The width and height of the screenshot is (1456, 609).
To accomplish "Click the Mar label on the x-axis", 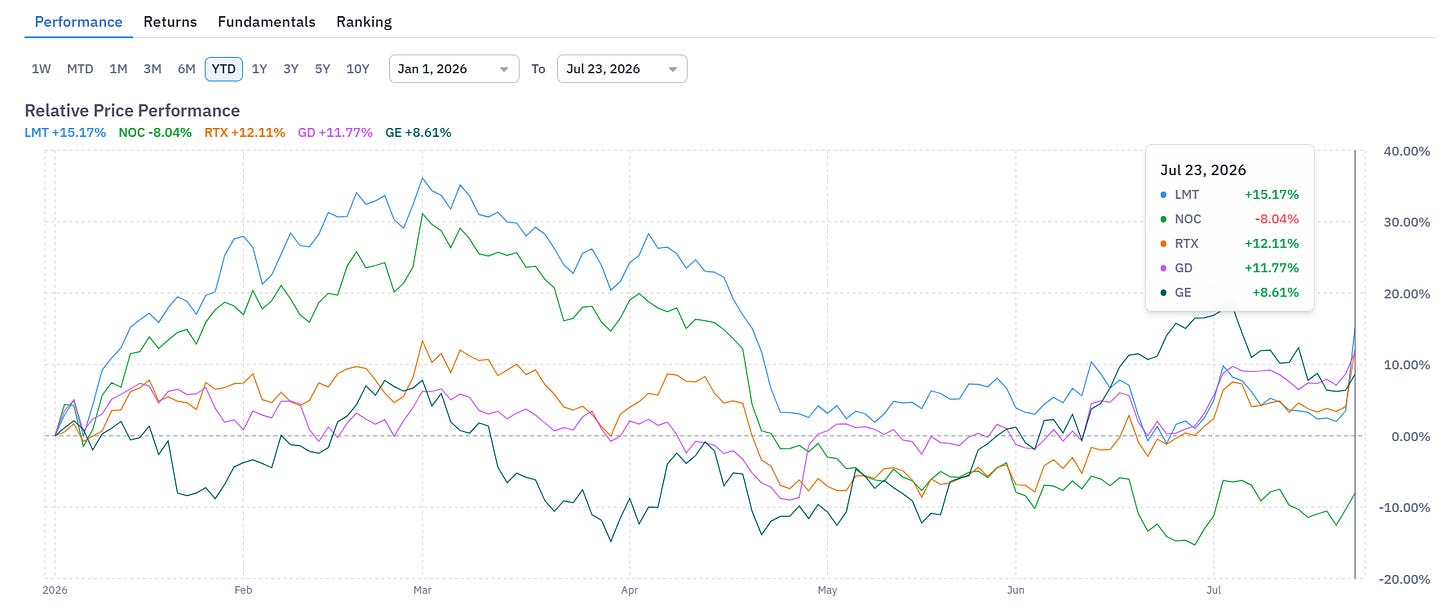I will [420, 591].
